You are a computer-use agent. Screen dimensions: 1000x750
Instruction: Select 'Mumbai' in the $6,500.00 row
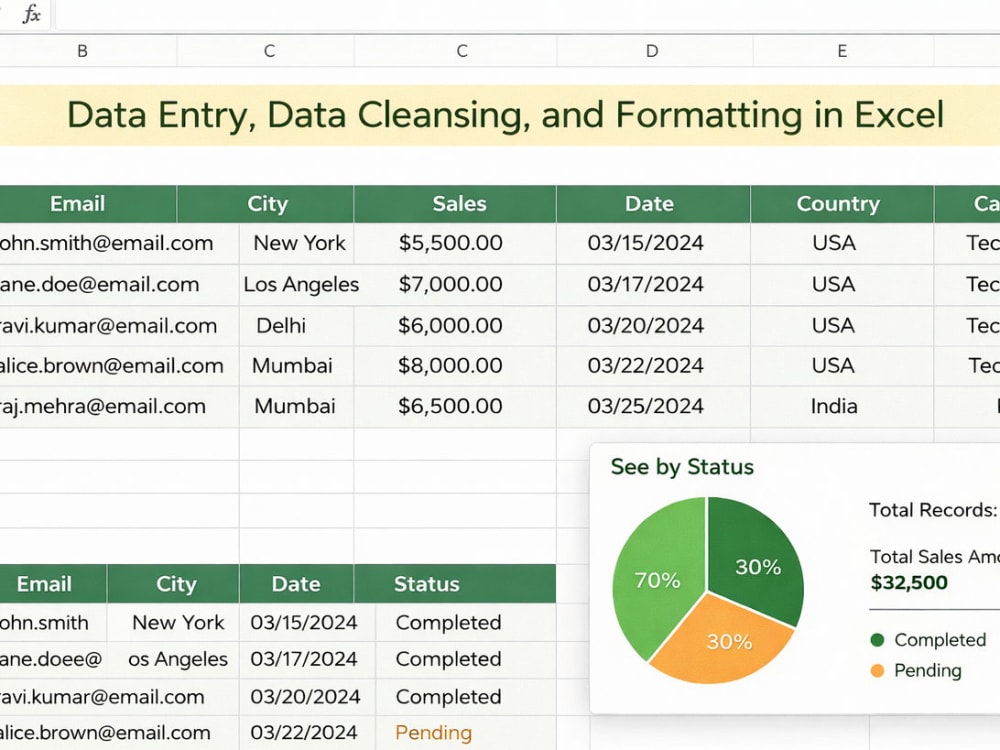[x=295, y=406]
